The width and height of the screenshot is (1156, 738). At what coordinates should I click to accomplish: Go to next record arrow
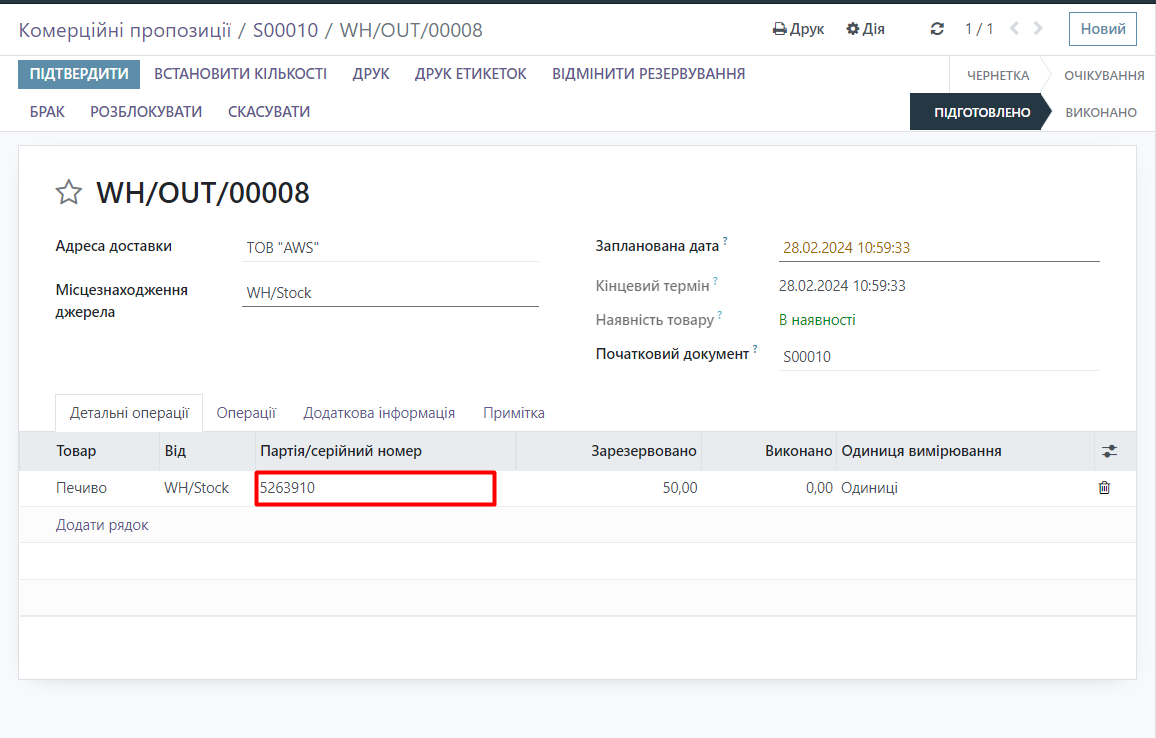(x=1039, y=29)
